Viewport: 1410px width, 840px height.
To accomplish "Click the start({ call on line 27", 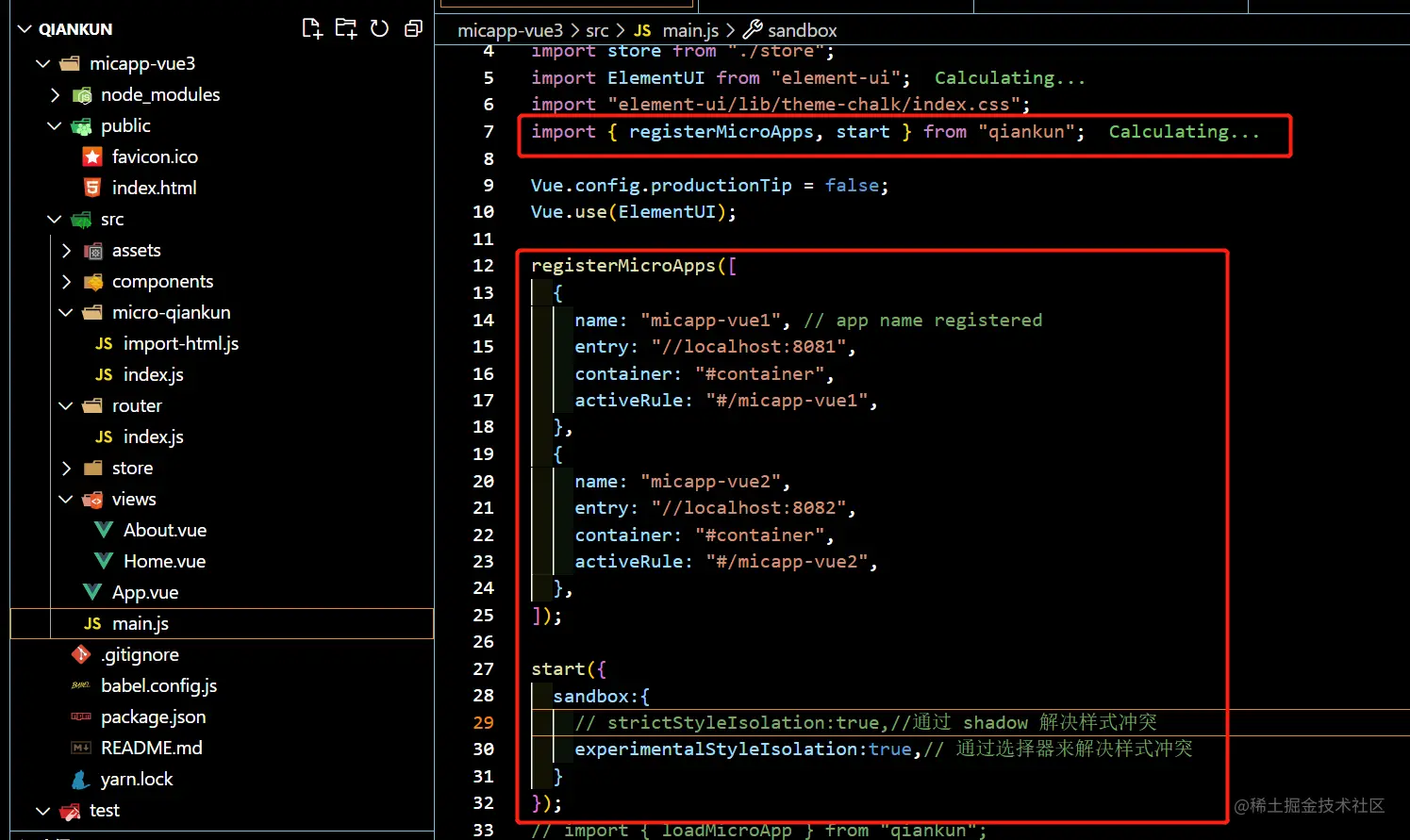I will (x=569, y=669).
